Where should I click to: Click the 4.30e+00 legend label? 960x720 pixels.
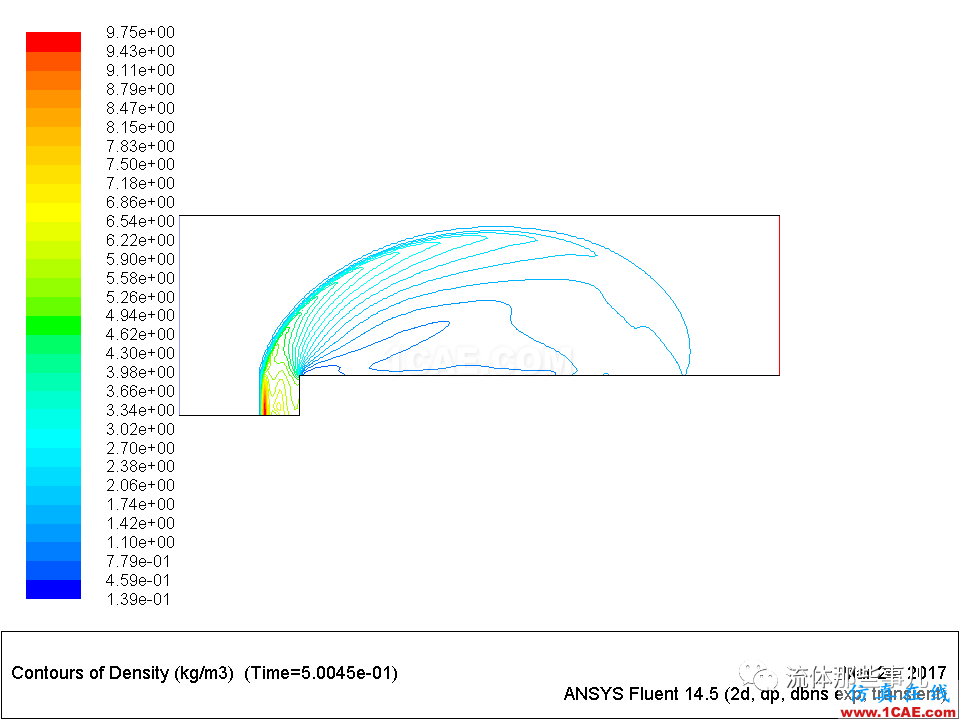point(140,354)
